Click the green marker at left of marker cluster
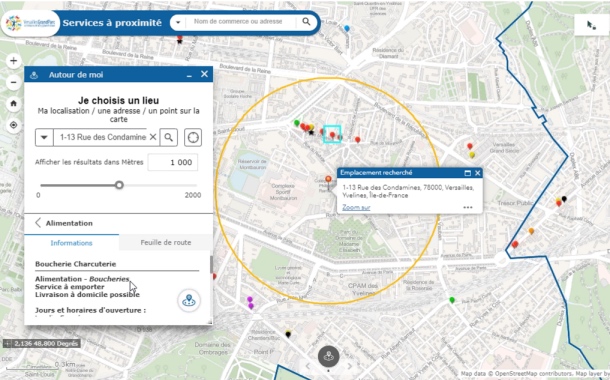 tap(297, 123)
